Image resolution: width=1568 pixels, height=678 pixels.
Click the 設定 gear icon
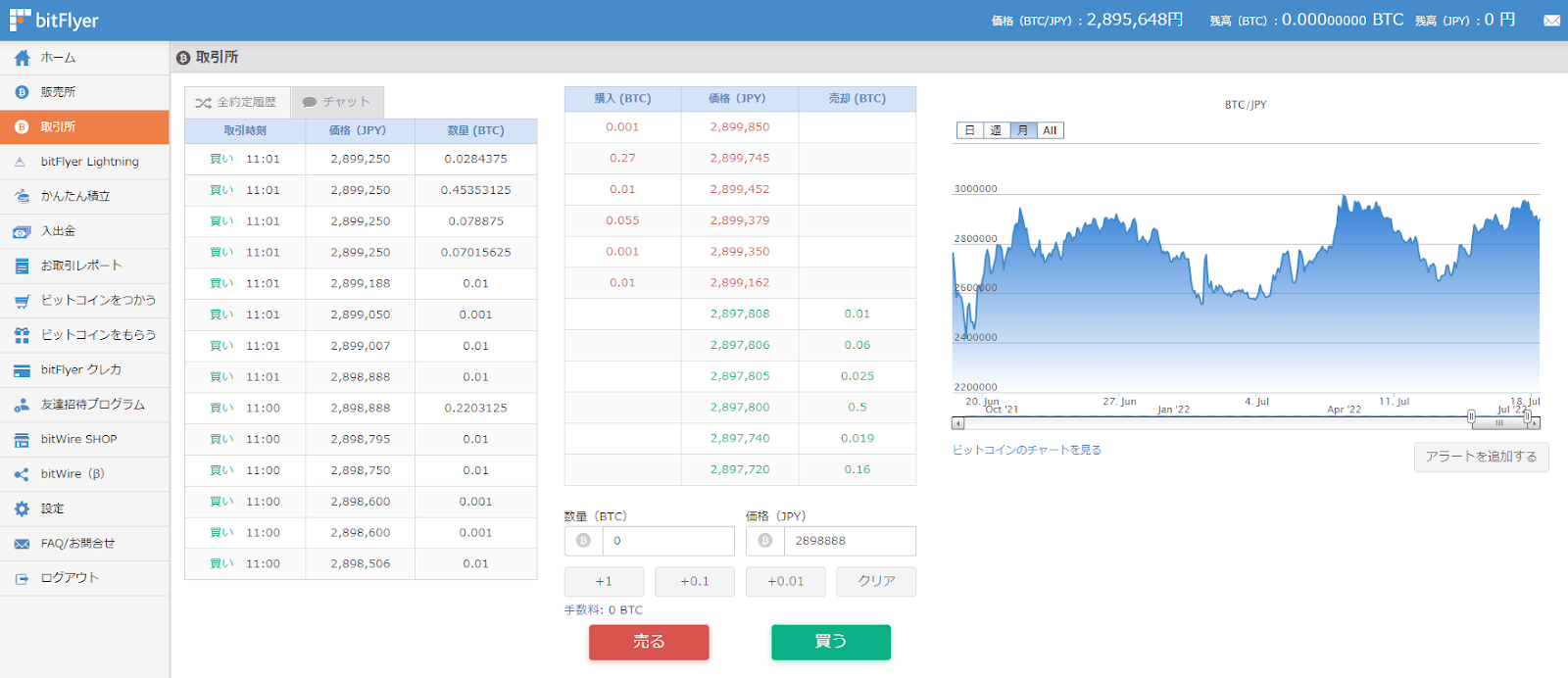tap(22, 508)
